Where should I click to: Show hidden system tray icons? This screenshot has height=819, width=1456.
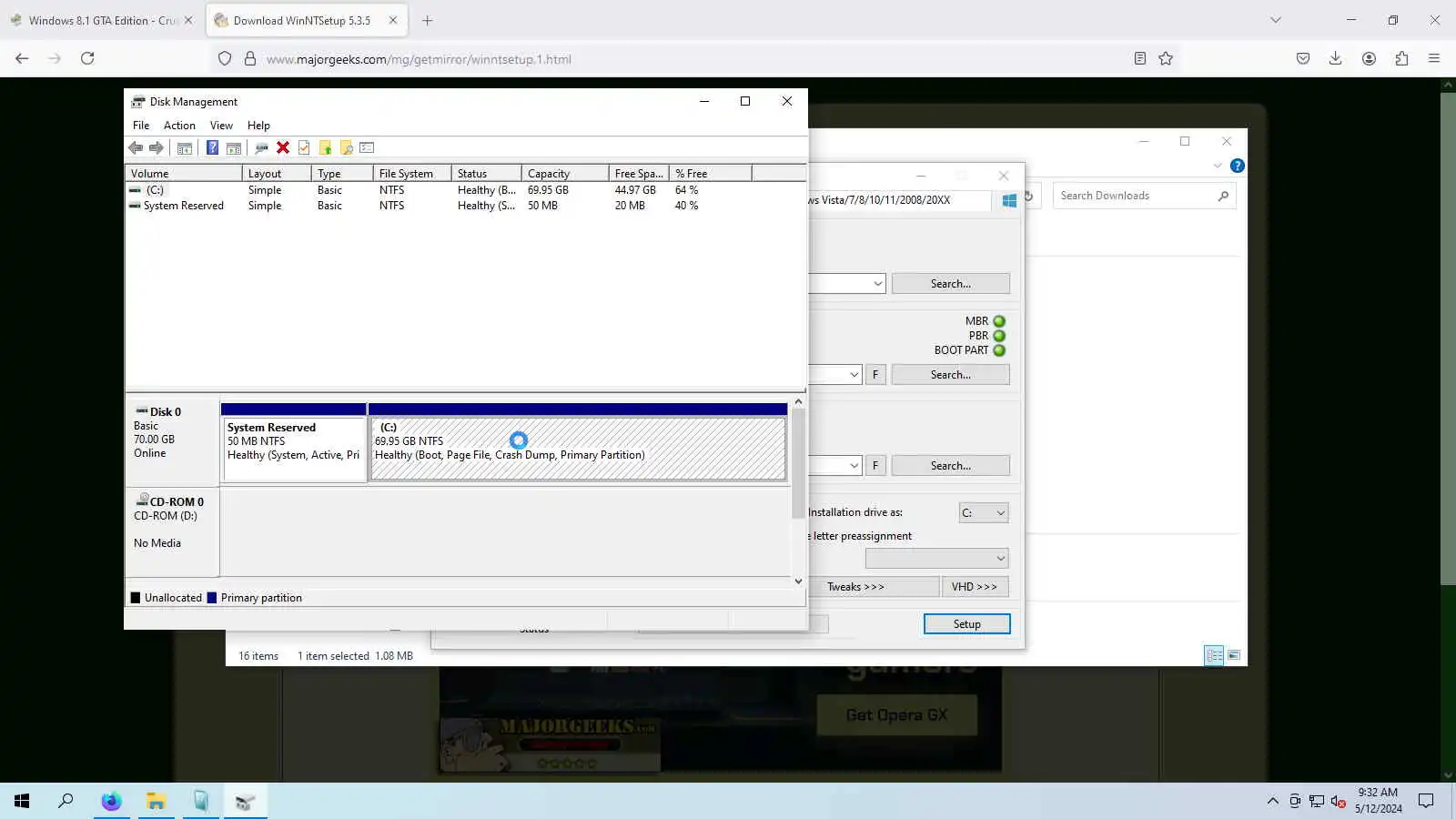pos(1272,801)
